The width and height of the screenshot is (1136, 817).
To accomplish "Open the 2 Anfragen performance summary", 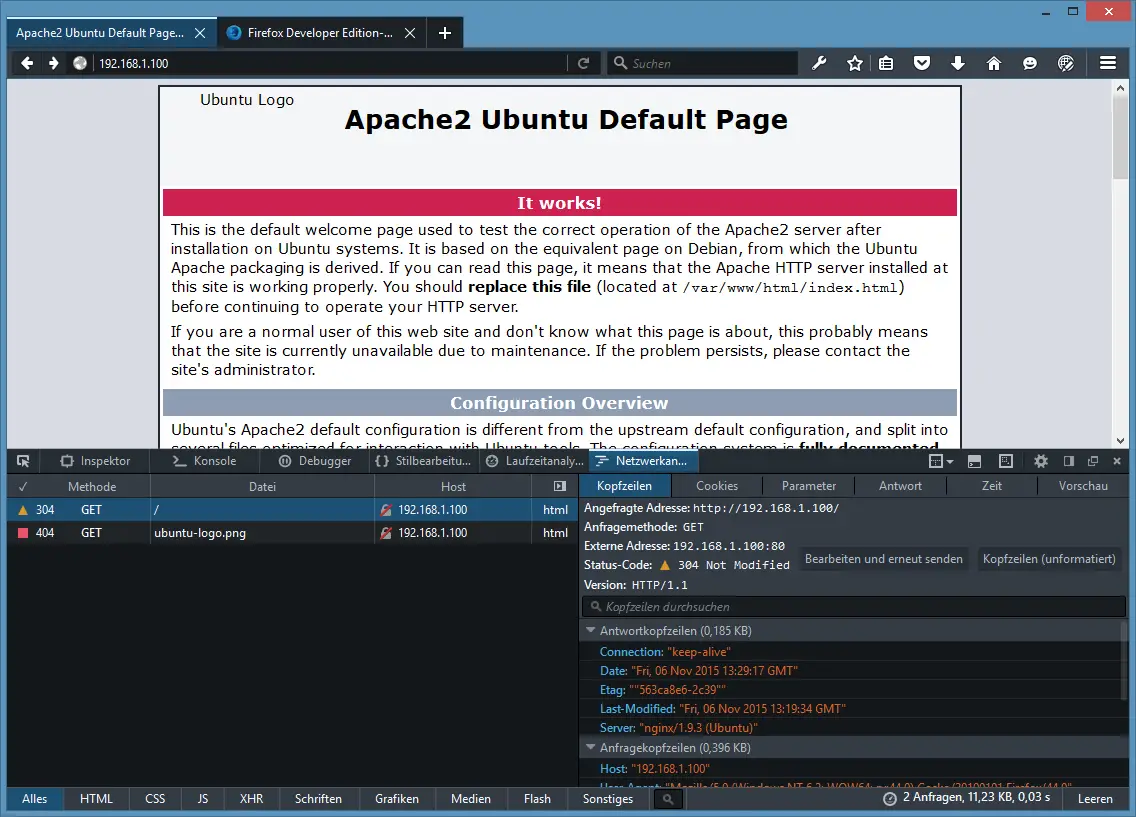I will point(966,798).
